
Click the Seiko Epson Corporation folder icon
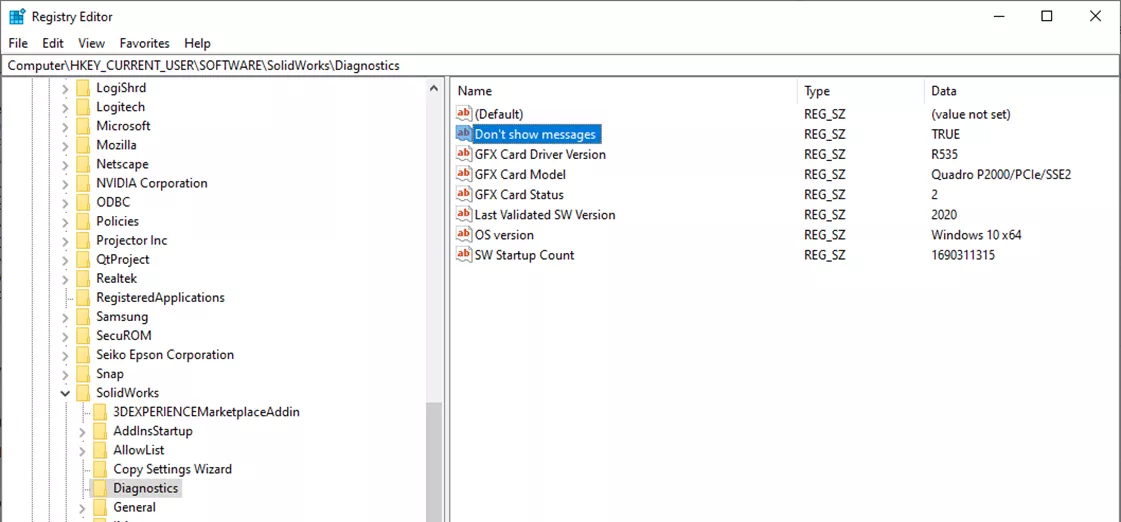tap(84, 355)
